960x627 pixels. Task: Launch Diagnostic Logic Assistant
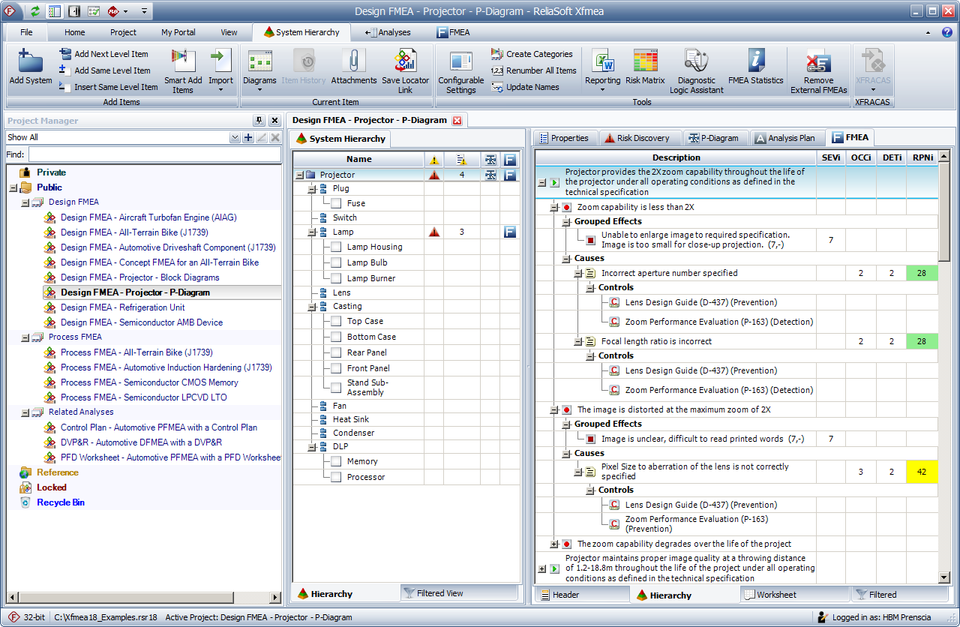(696, 72)
